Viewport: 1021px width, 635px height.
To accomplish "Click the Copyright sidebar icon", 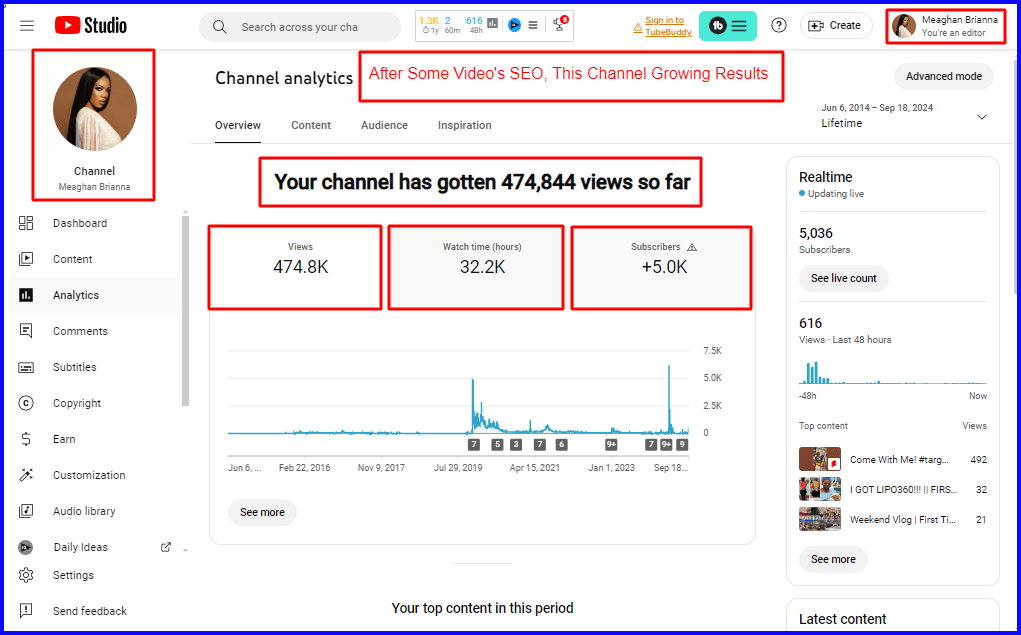I will [x=27, y=403].
